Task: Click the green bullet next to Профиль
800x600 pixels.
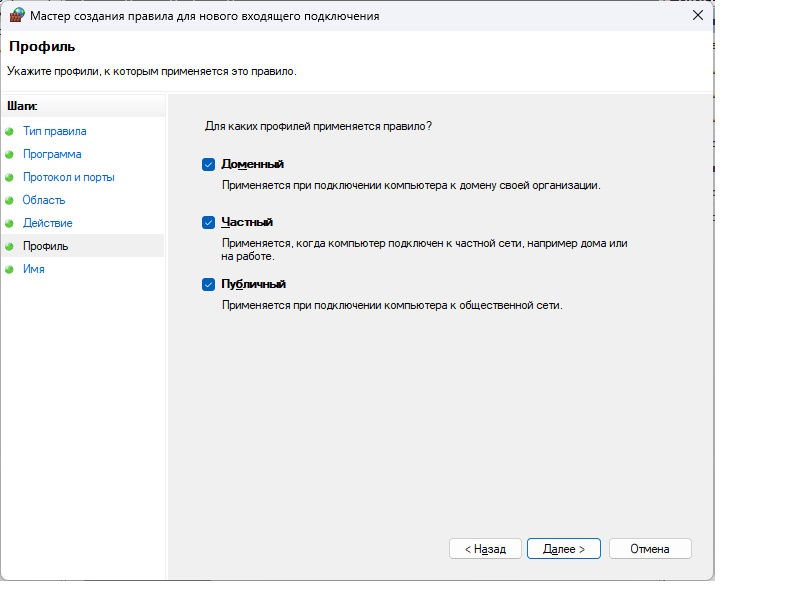Action: (10, 246)
